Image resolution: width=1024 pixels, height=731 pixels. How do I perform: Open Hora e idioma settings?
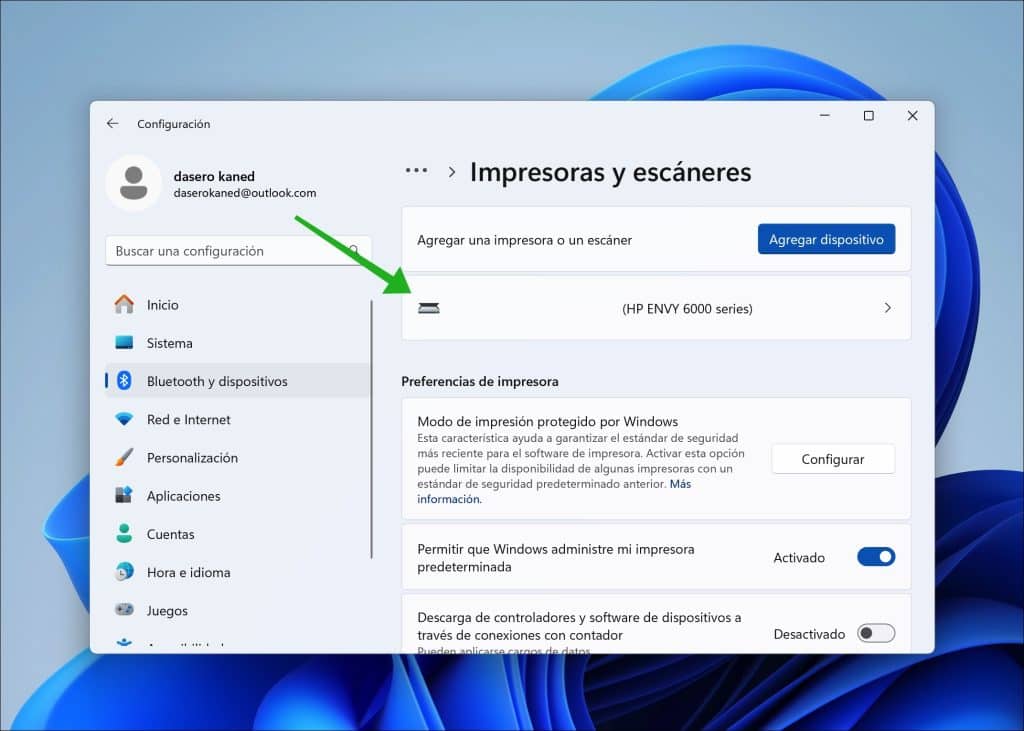(x=238, y=572)
